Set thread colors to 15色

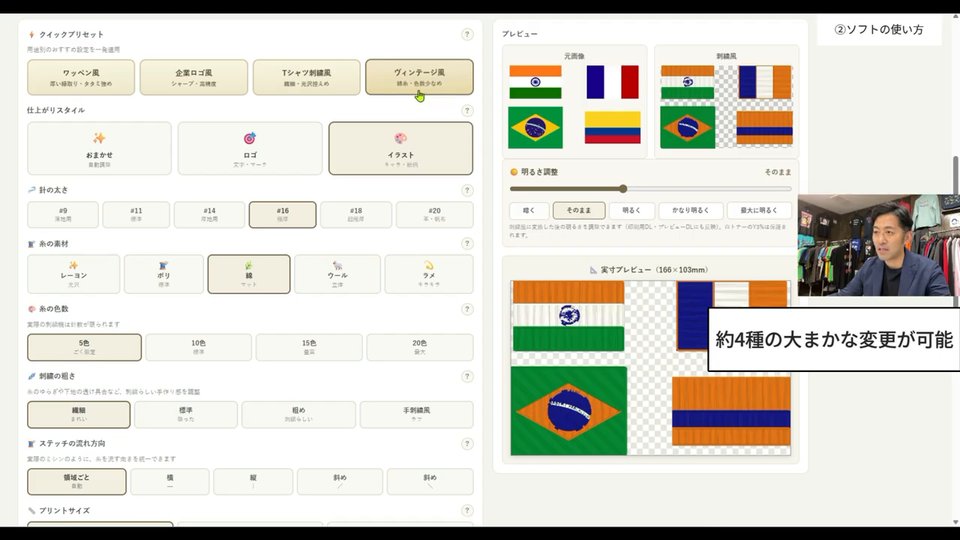pyautogui.click(x=309, y=347)
